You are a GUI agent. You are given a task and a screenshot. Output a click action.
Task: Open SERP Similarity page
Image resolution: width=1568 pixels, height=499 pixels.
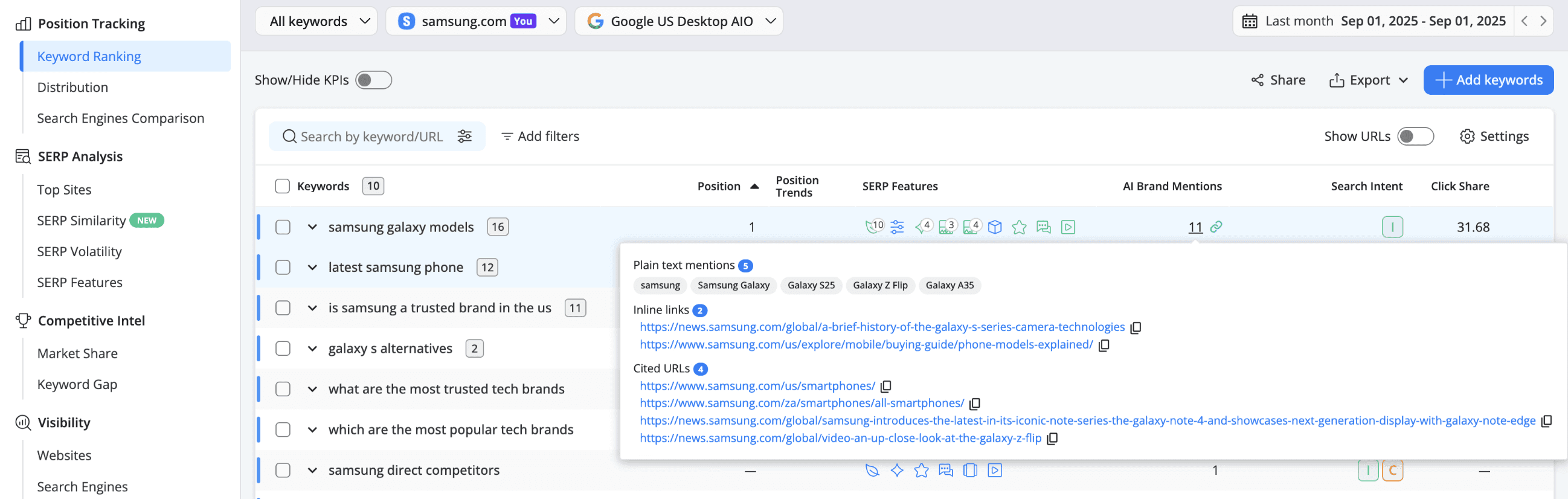click(82, 221)
